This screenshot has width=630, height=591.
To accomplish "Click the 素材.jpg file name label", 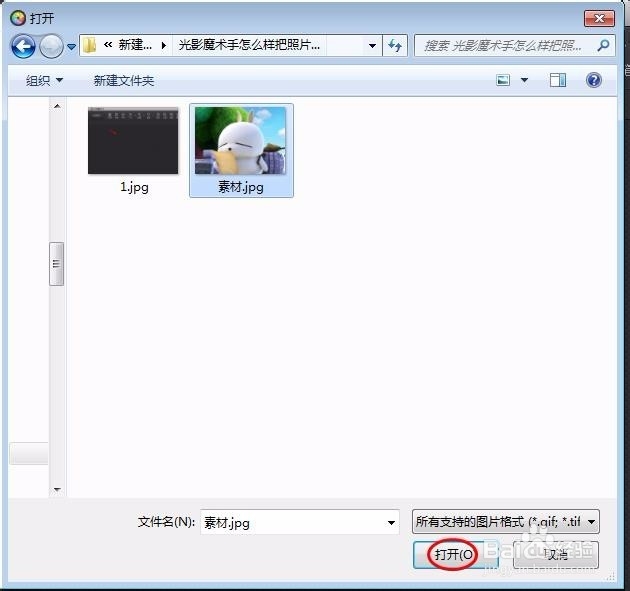I will [241, 187].
